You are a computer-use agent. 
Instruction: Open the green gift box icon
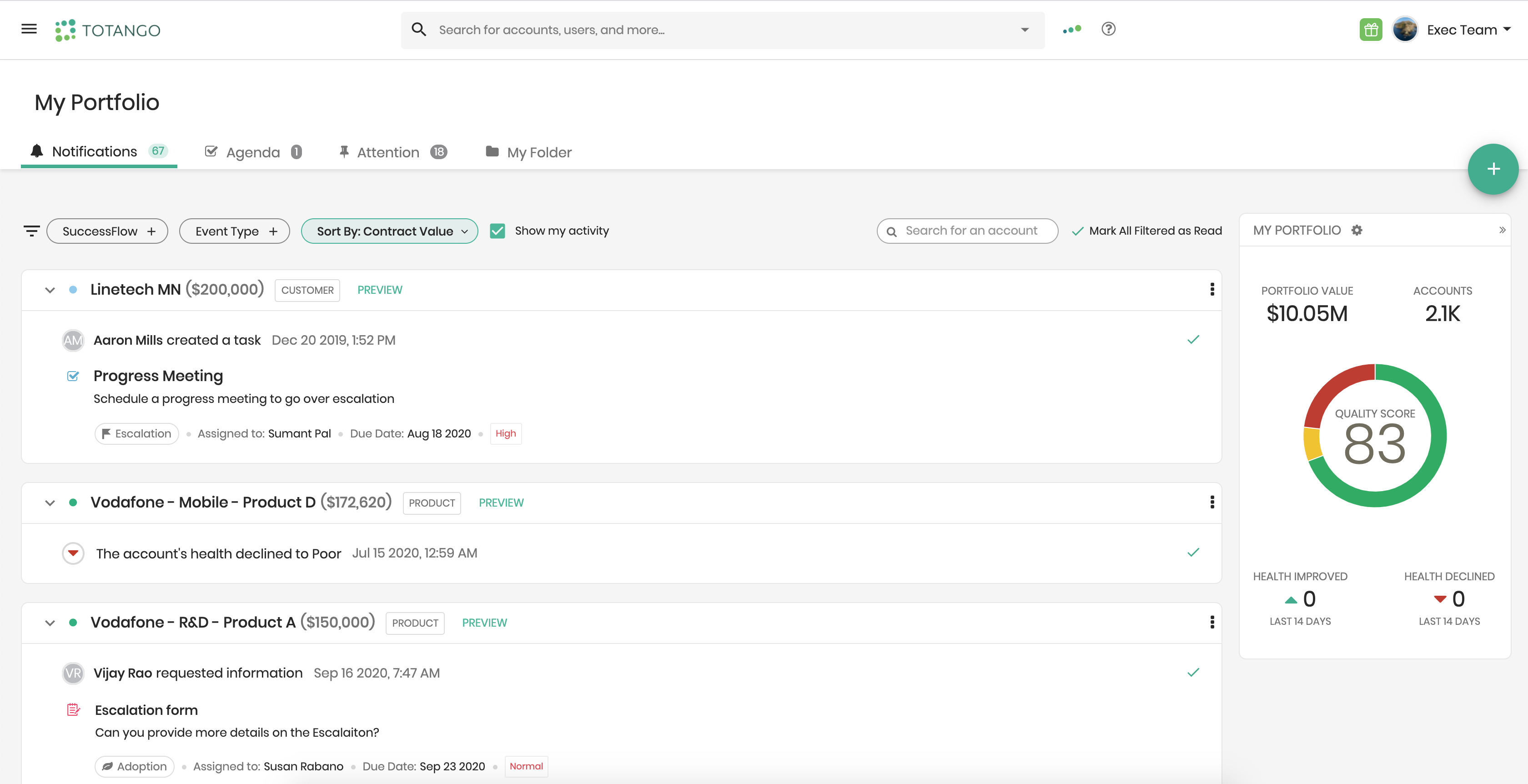(1370, 30)
